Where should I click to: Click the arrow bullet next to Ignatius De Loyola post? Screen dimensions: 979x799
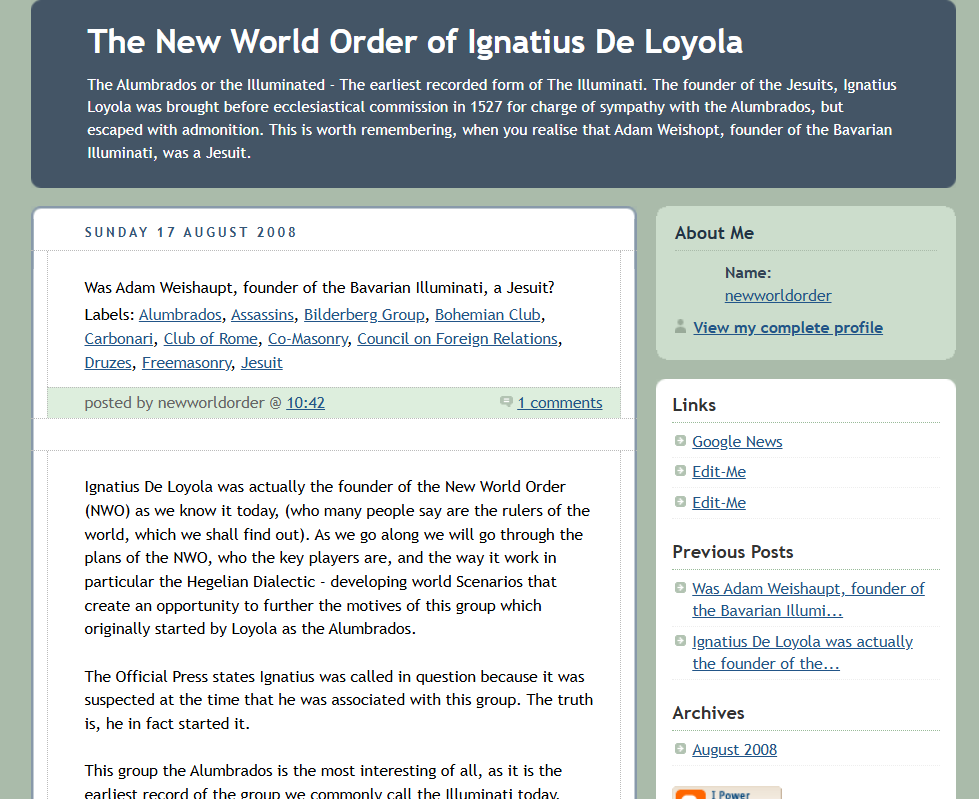(x=681, y=640)
